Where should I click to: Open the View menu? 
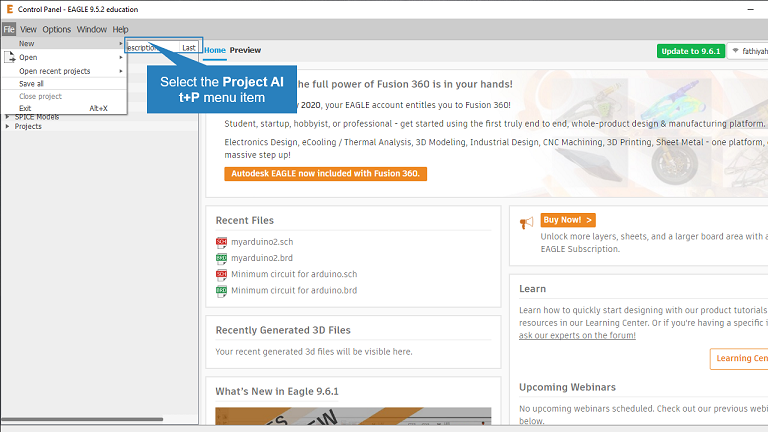click(x=28, y=29)
